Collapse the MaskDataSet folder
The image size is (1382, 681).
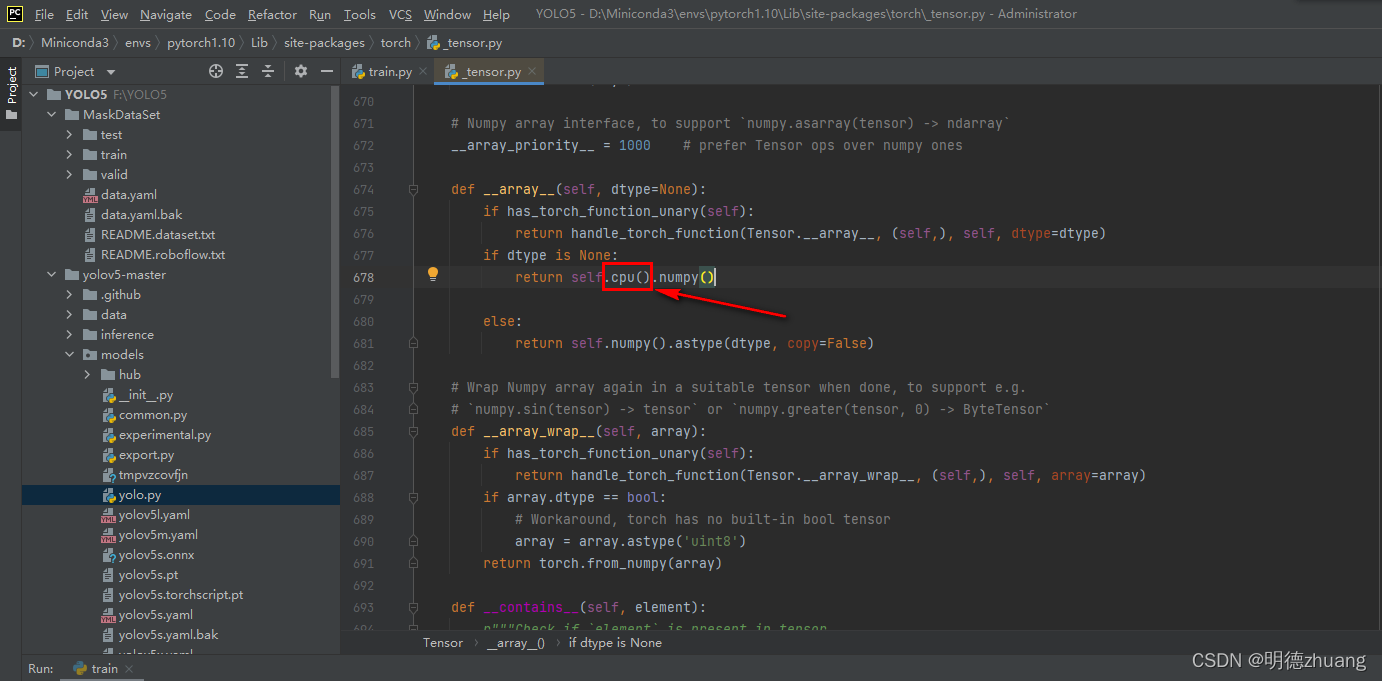point(51,114)
